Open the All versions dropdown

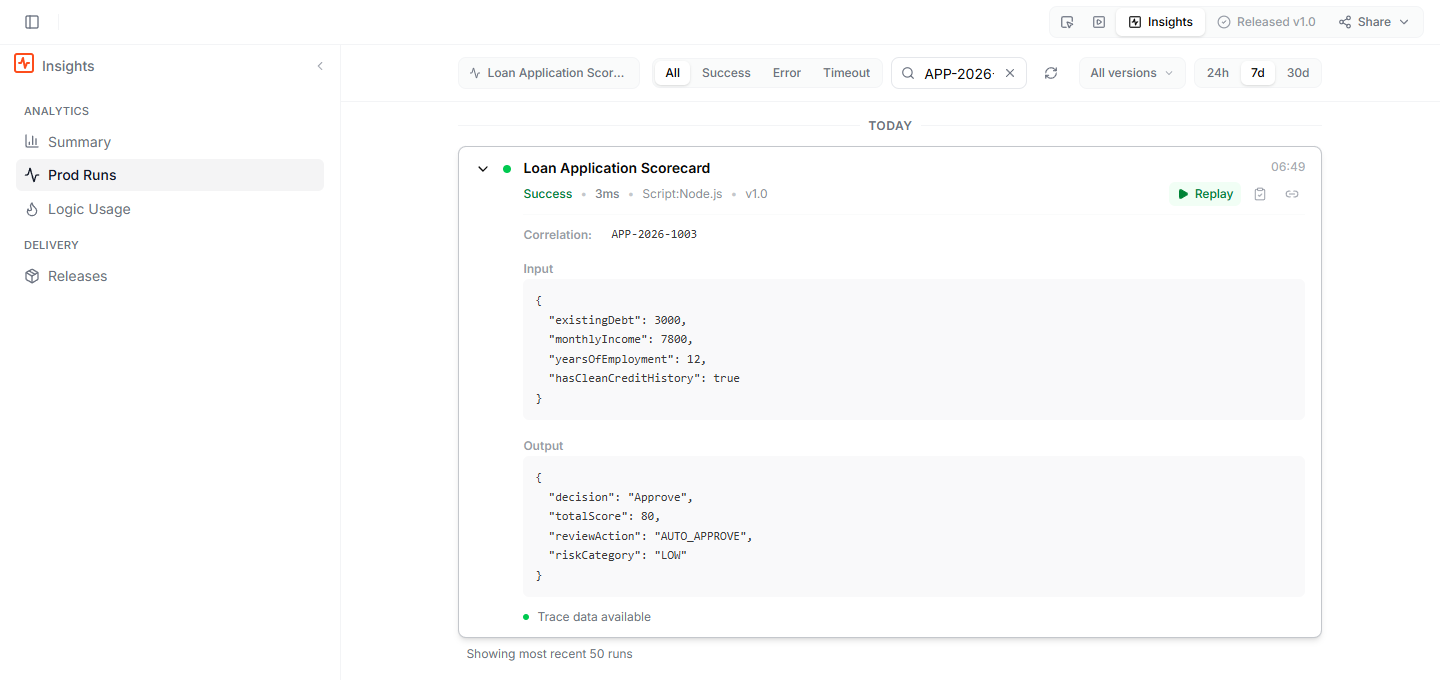pyautogui.click(x=1132, y=73)
